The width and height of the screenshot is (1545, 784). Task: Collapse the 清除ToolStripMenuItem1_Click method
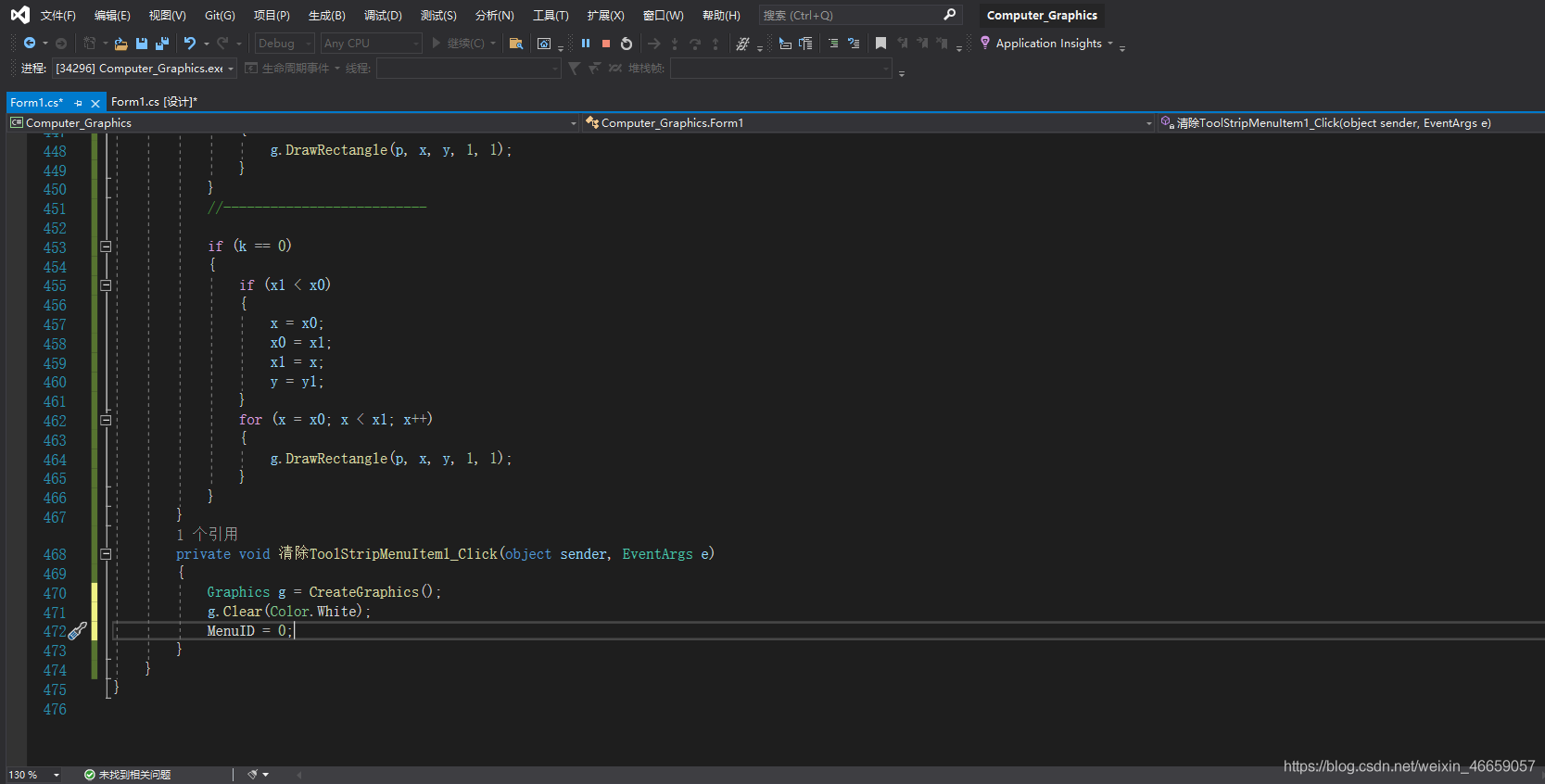(106, 554)
